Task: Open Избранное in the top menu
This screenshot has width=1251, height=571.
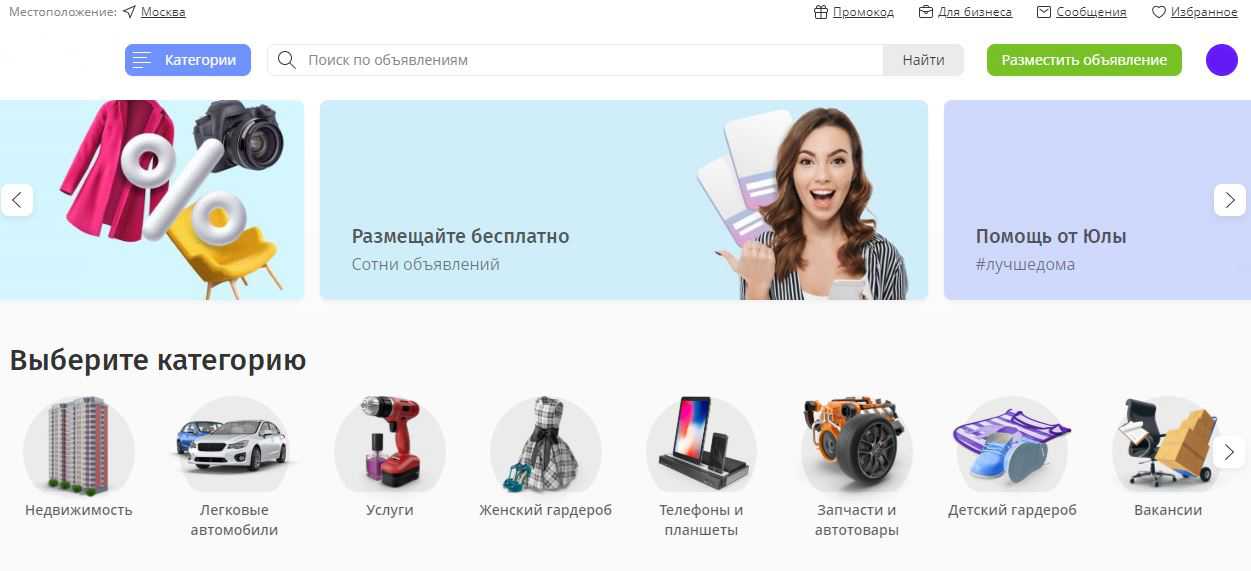Action: pyautogui.click(x=1195, y=12)
